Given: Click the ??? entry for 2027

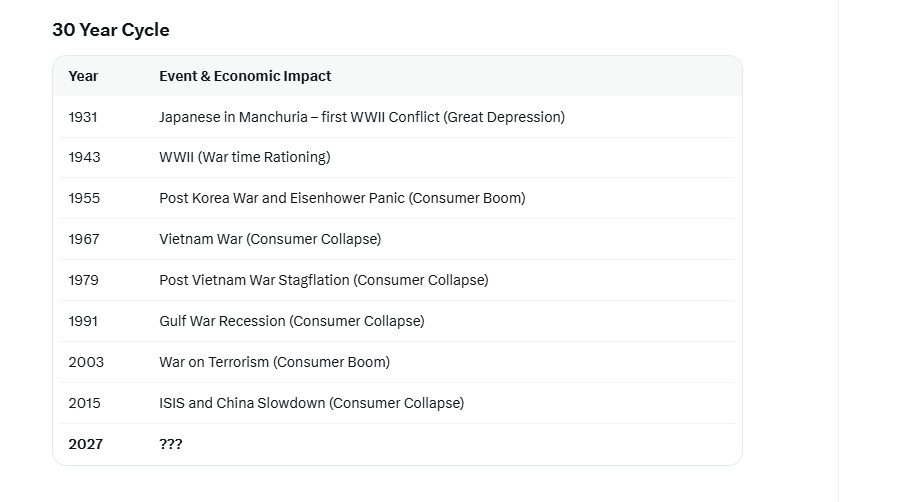Looking at the screenshot, I should click(170, 444).
